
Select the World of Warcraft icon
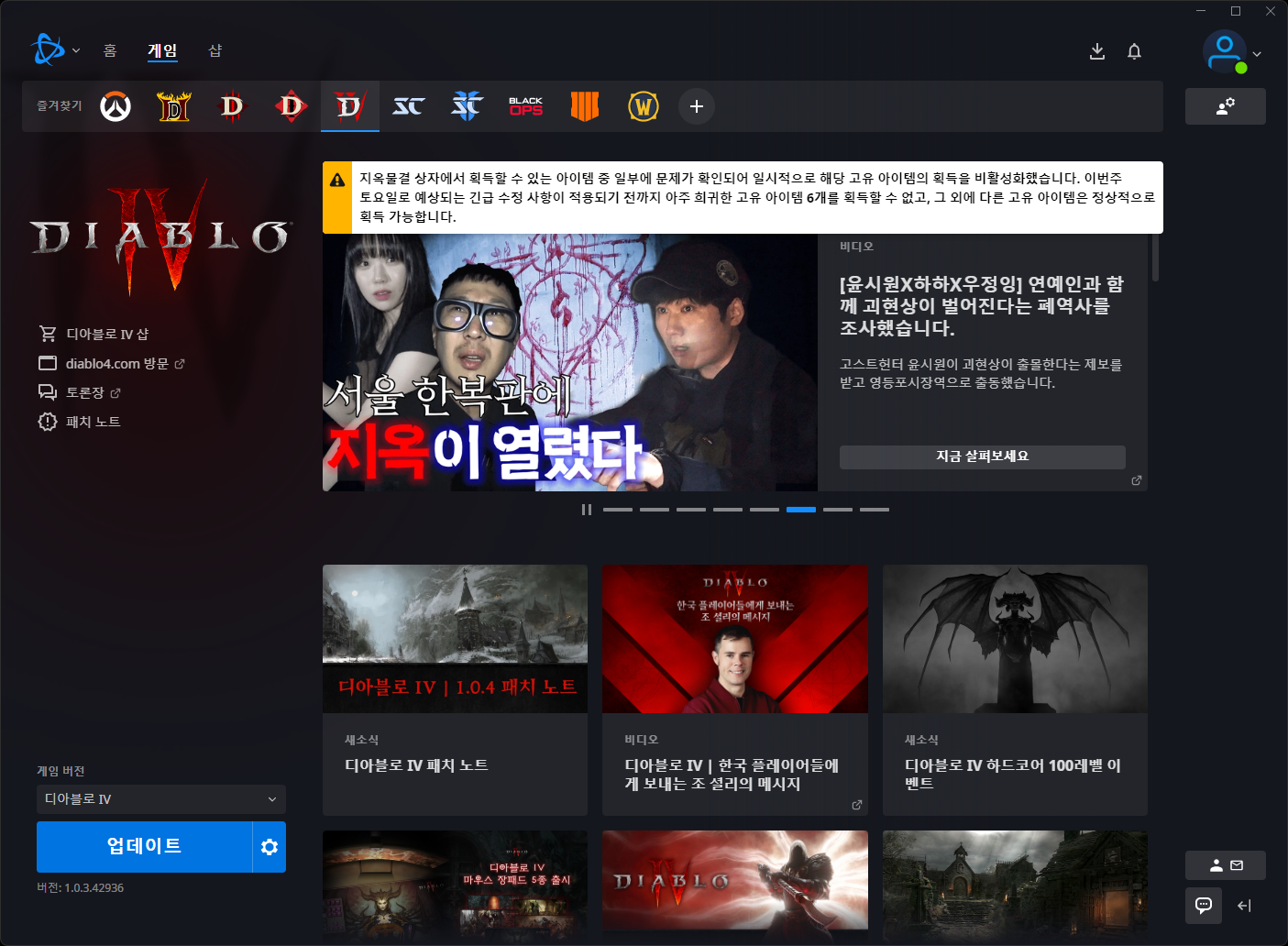[644, 106]
